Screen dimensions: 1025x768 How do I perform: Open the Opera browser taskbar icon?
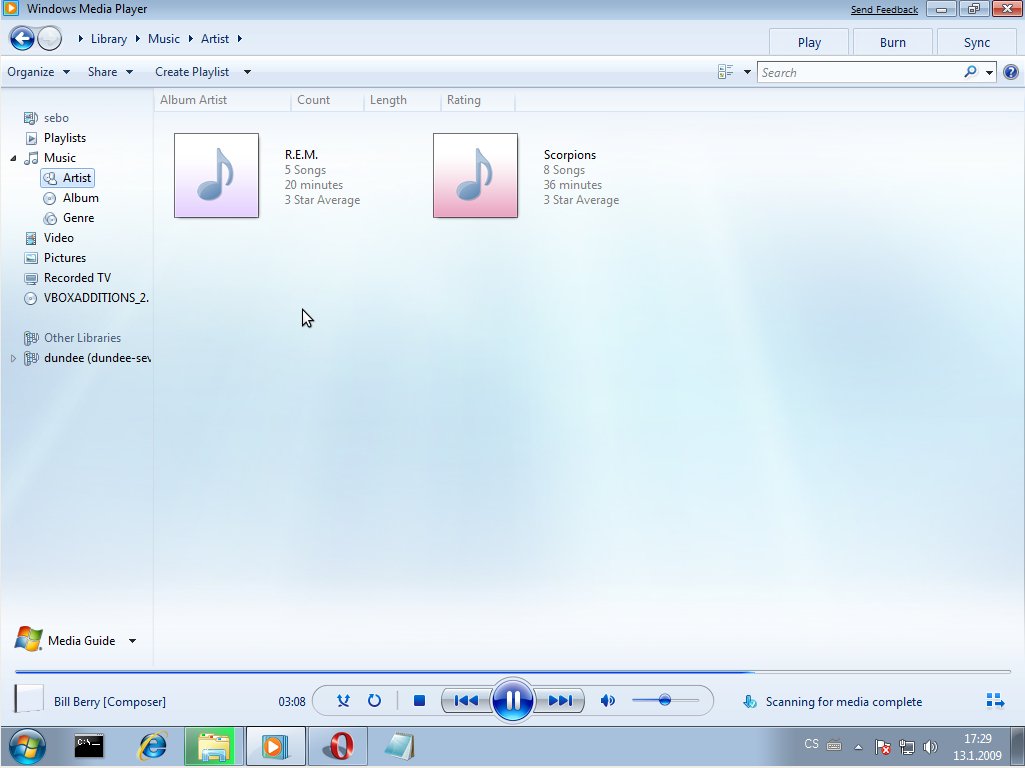click(x=338, y=746)
